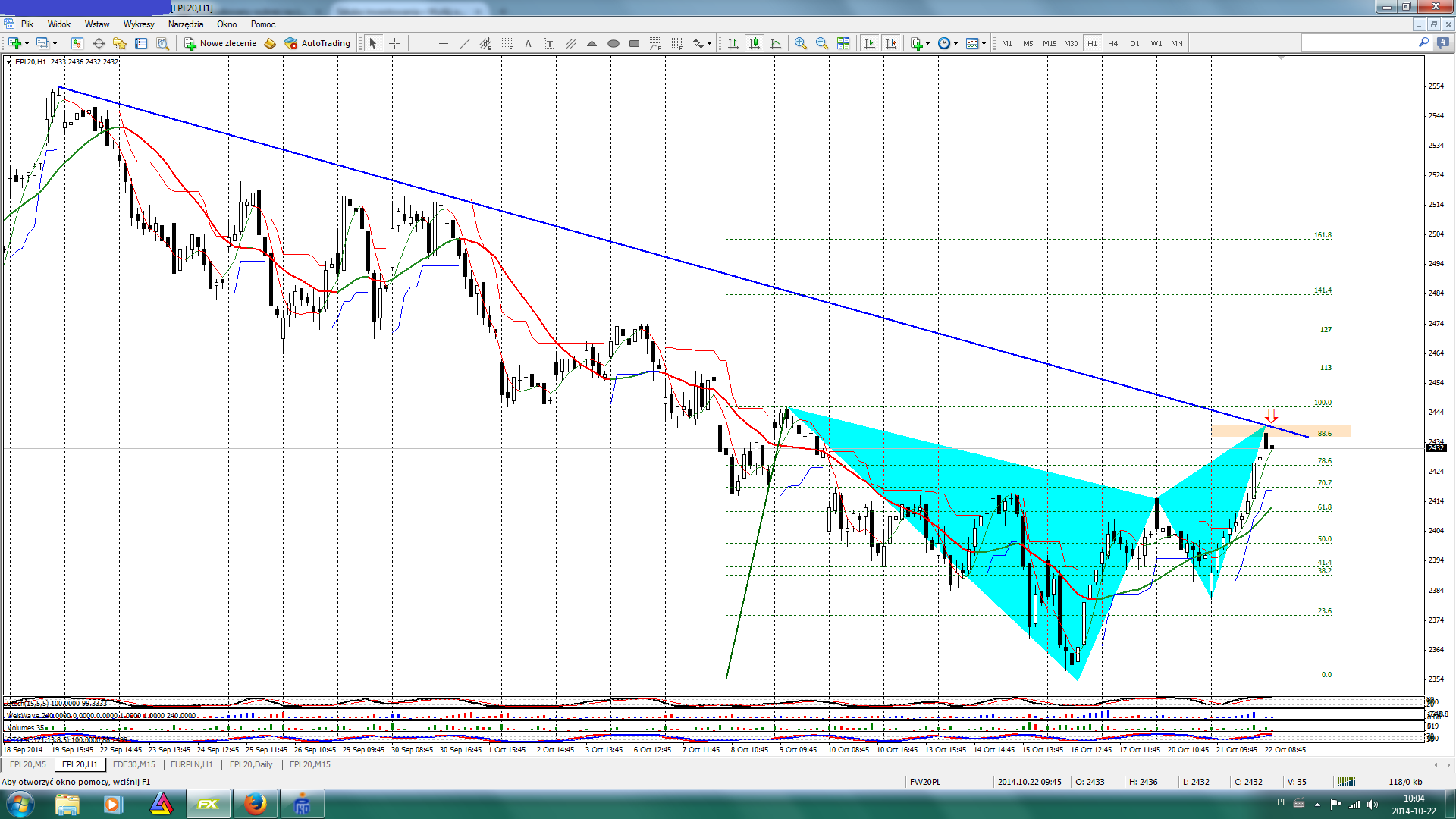Open the new chart dropdown arrow

tap(27, 43)
